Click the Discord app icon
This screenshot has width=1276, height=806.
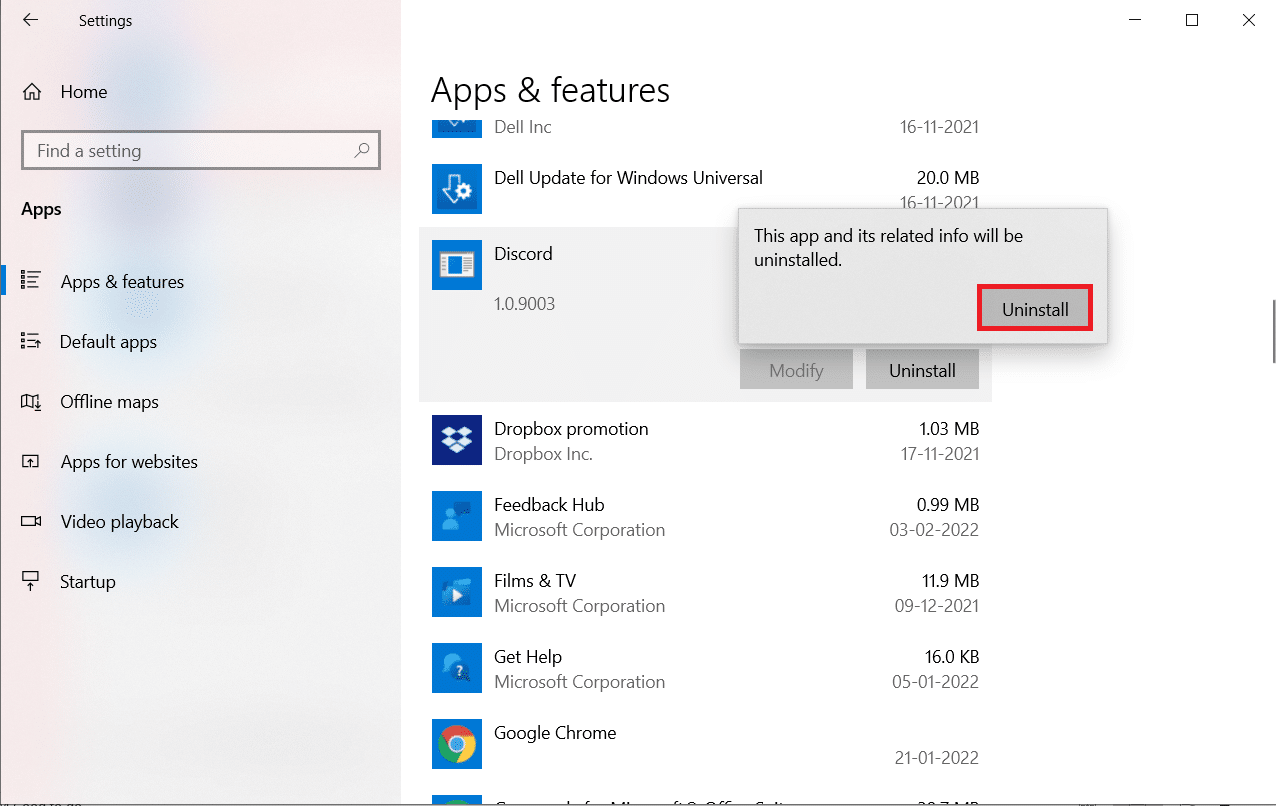(x=457, y=265)
